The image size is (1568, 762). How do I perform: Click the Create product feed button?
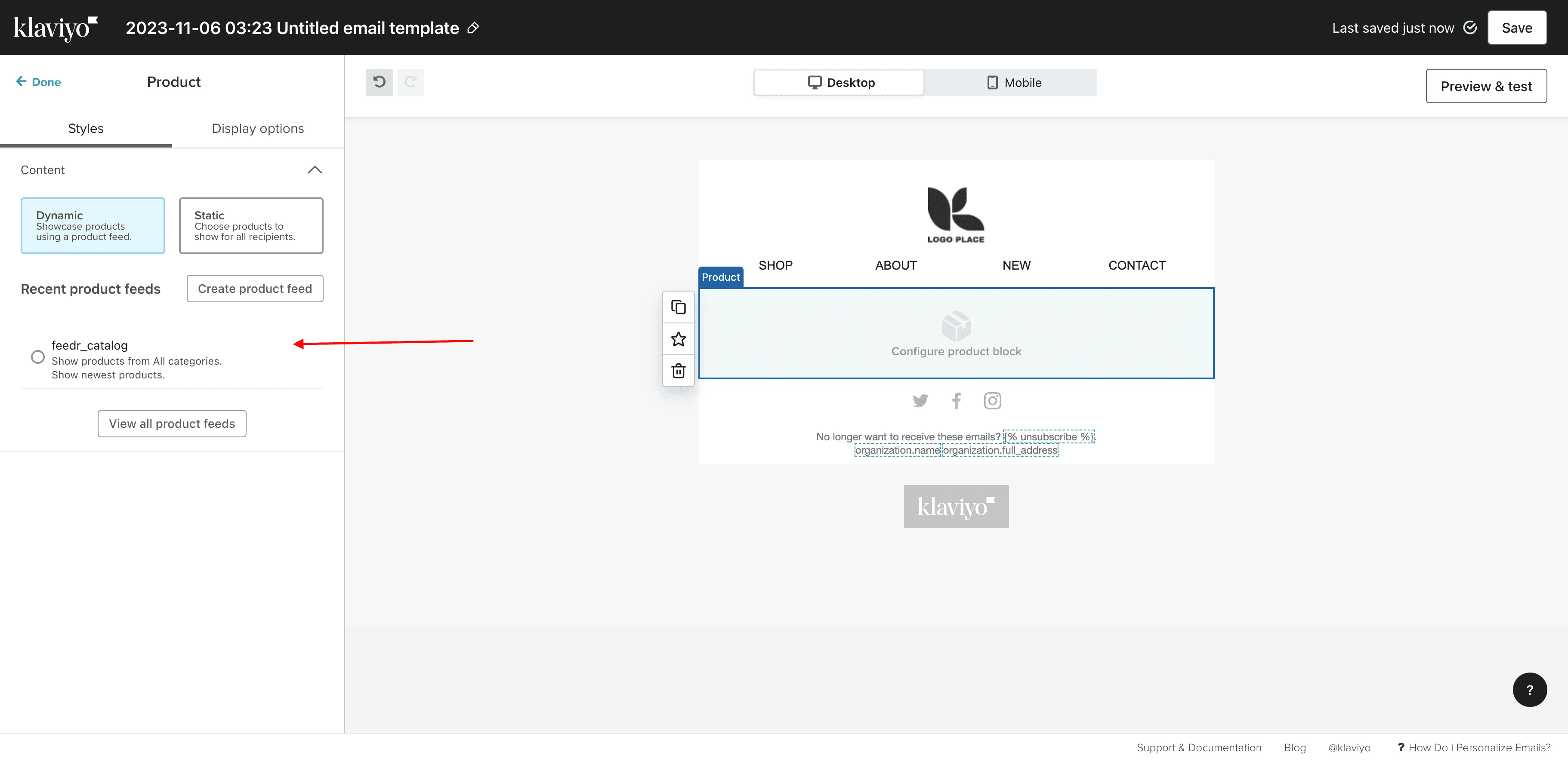pyautogui.click(x=254, y=288)
